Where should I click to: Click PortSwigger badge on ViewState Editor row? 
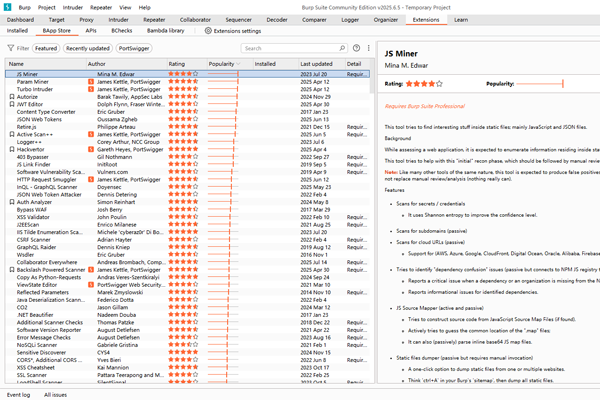(91, 285)
